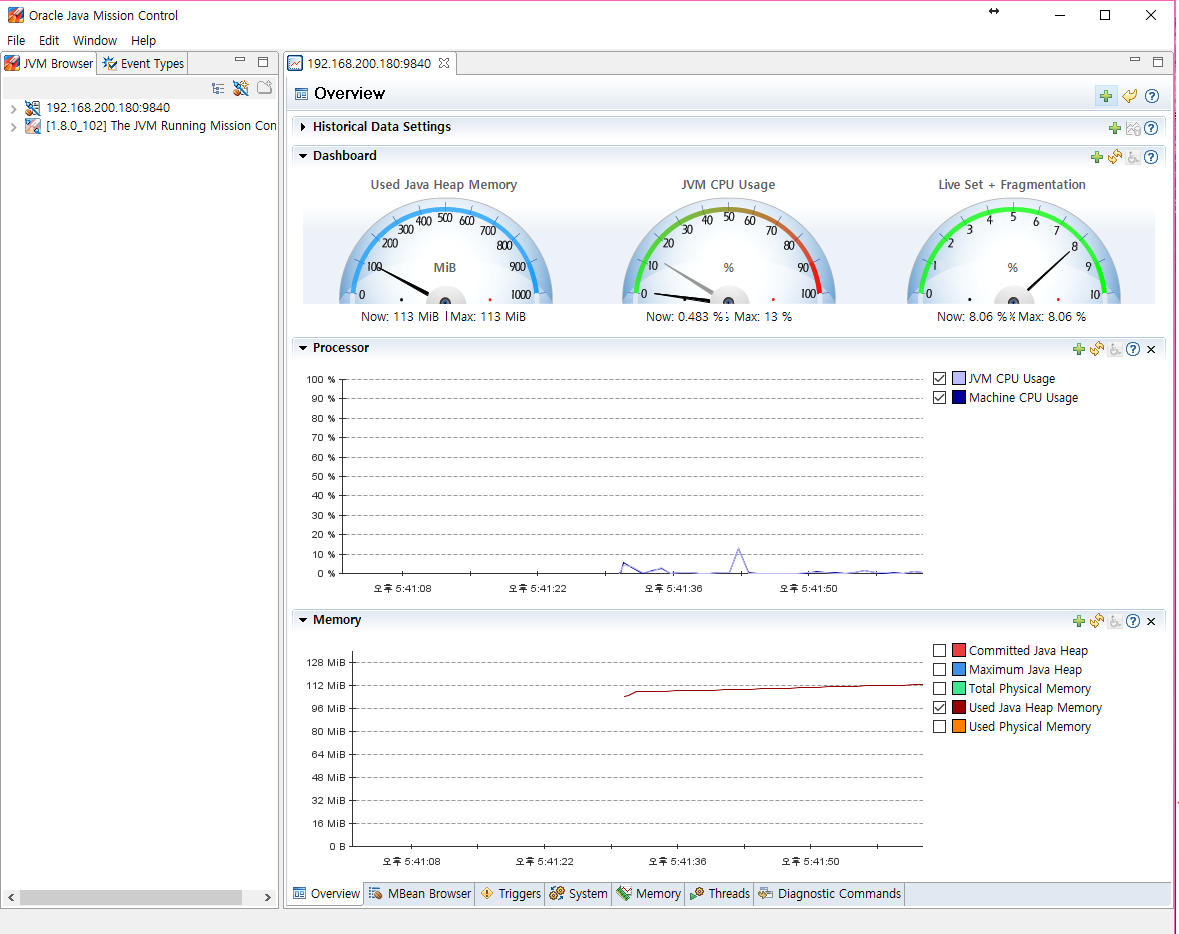Collapse the Memory section
The height and width of the screenshot is (934, 1179).
(303, 620)
